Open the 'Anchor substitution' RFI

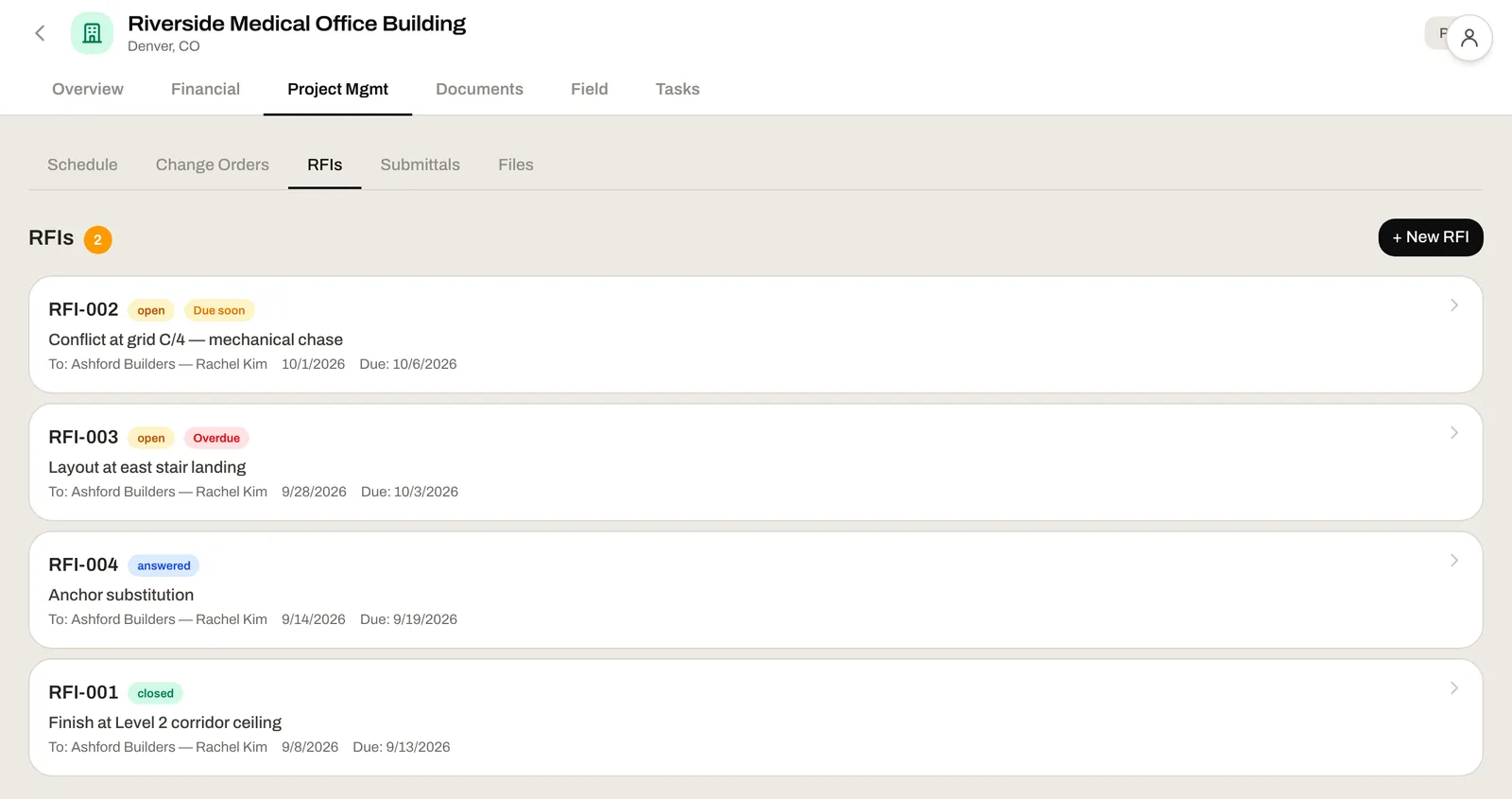(121, 595)
